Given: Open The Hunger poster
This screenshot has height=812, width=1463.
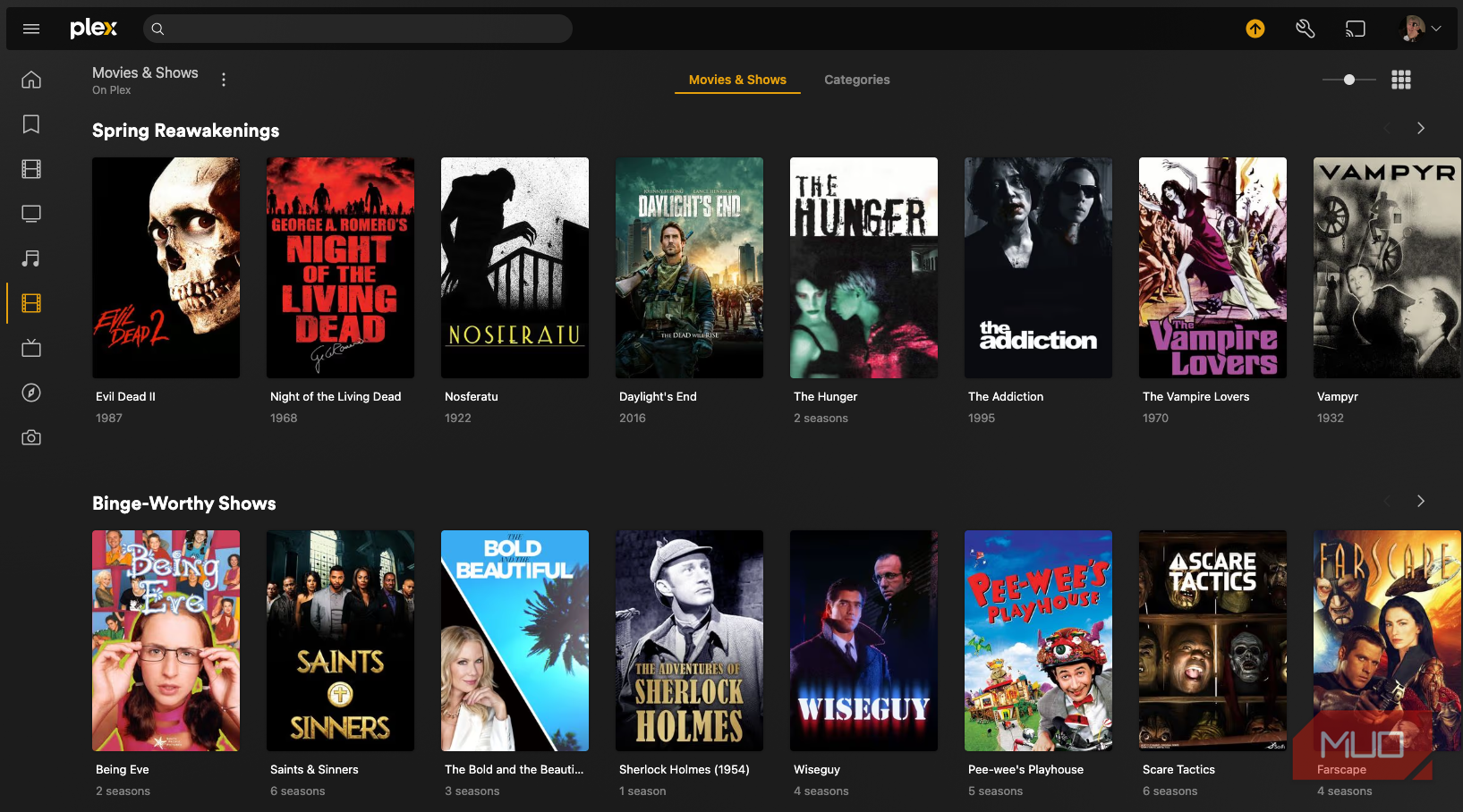Looking at the screenshot, I should pyautogui.click(x=863, y=267).
